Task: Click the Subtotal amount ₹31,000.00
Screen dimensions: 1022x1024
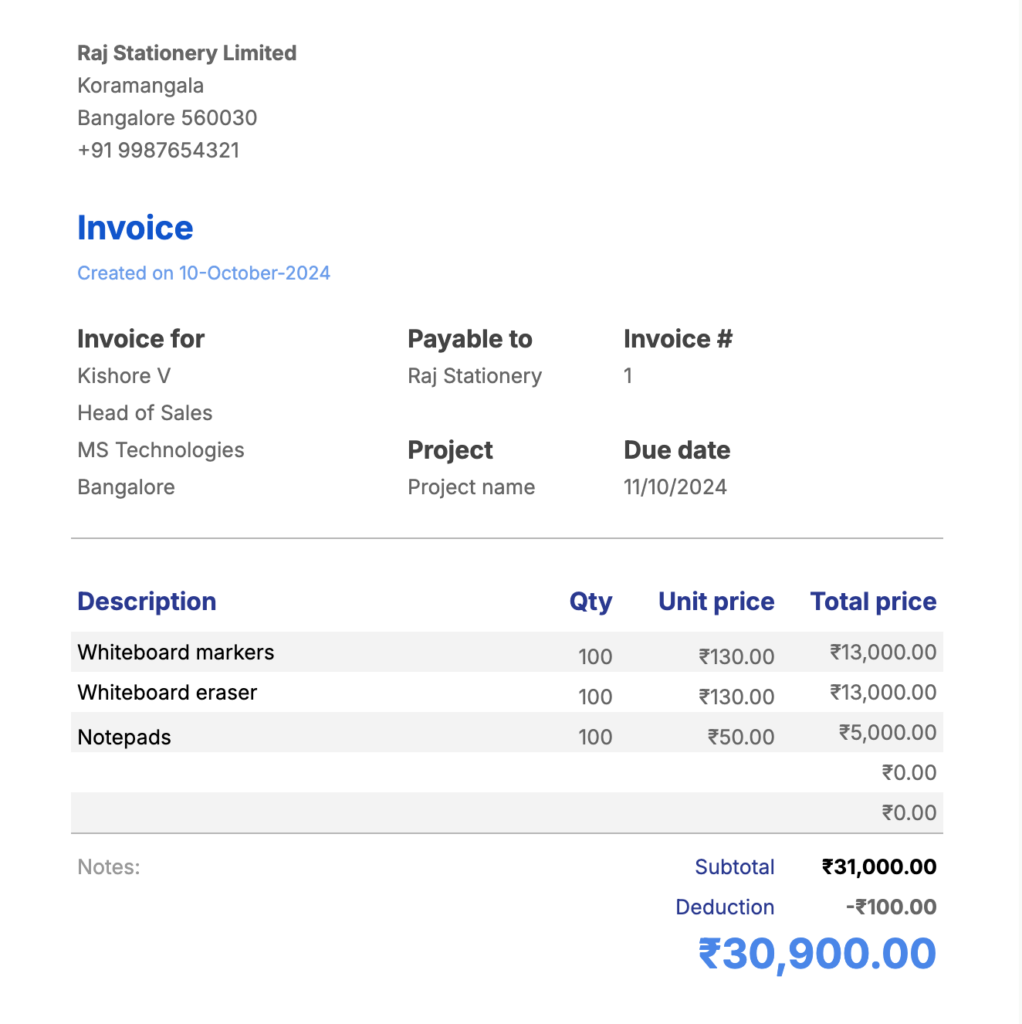Action: point(879,867)
